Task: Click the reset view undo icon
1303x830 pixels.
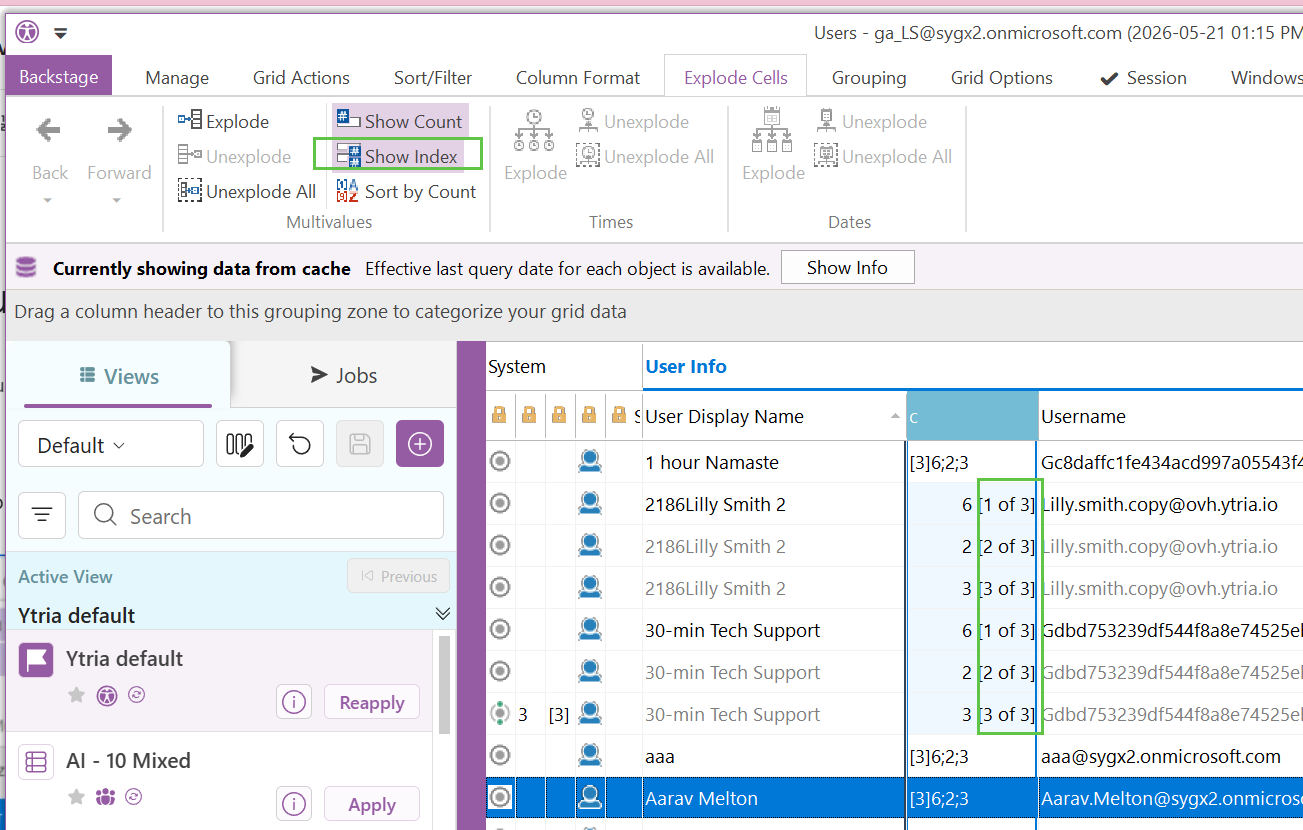Action: pos(300,444)
